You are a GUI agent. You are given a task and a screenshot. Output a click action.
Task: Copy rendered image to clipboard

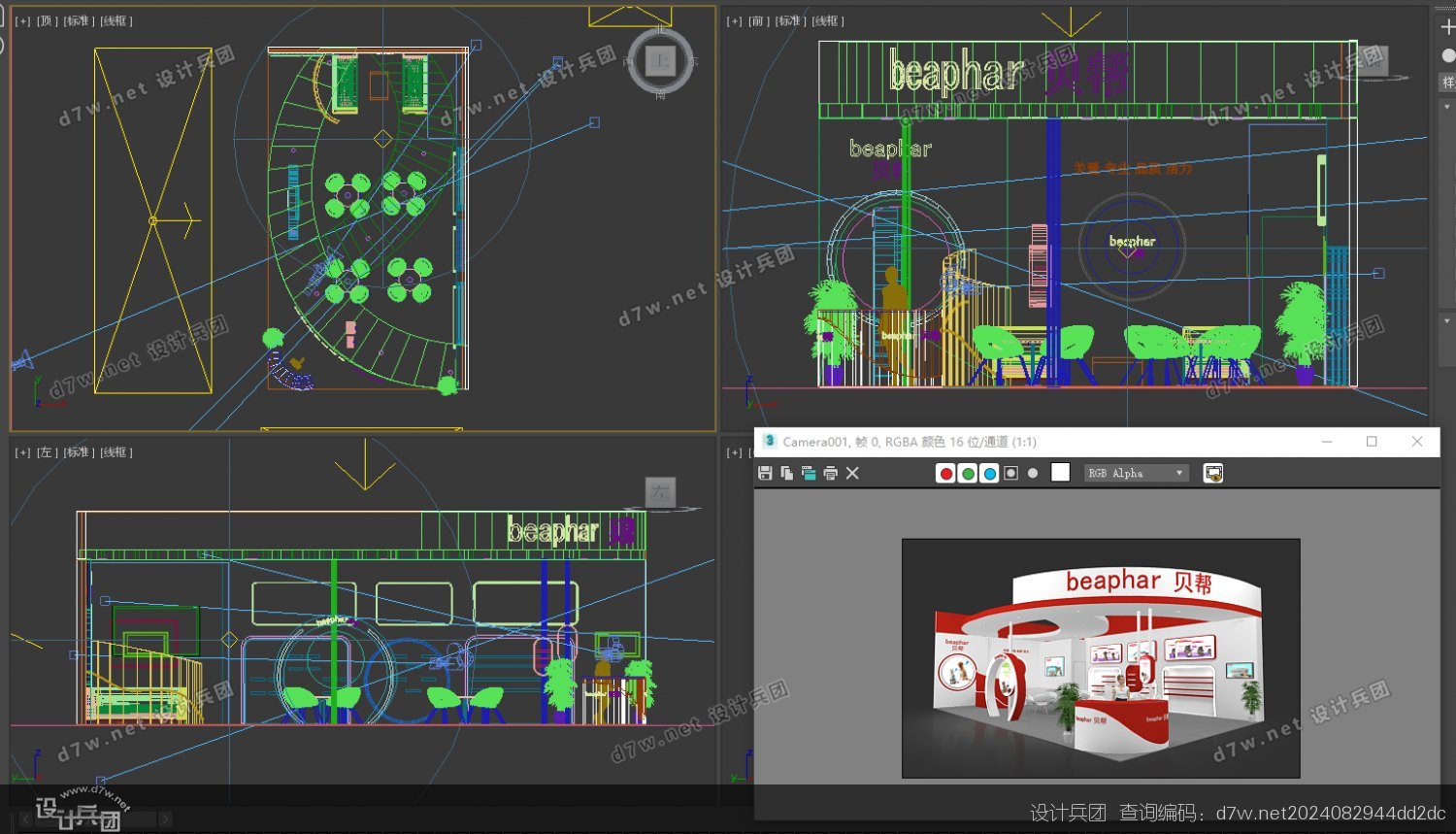[786, 473]
